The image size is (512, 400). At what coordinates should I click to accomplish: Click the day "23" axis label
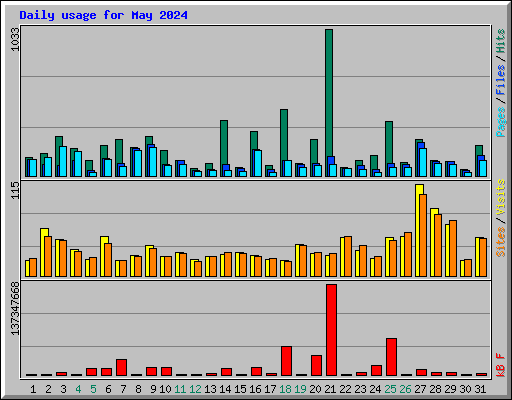tap(360, 389)
